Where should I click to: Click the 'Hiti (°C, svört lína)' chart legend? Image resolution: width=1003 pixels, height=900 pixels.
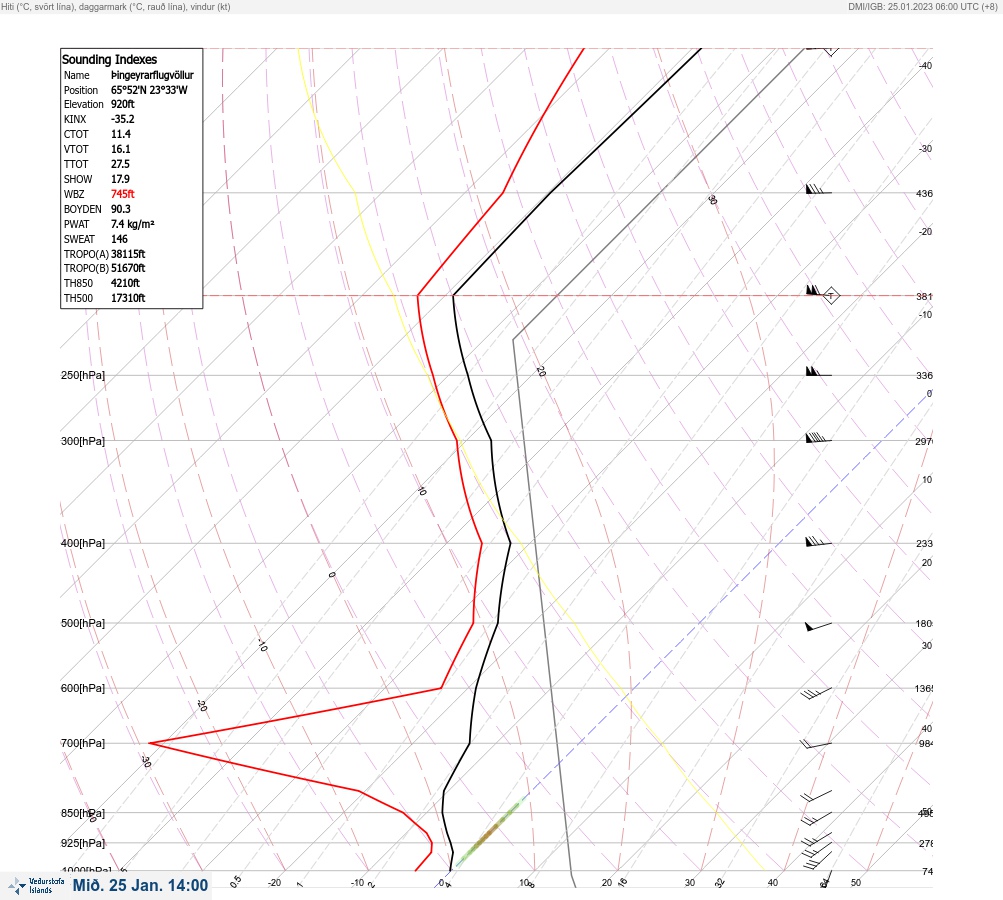tap(116, 6)
